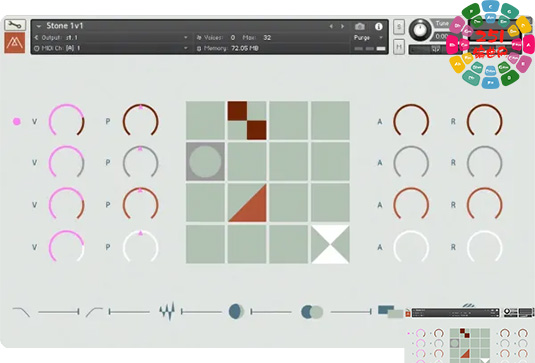Click the dark brown A attack knob
The image size is (535, 363).
pos(411,121)
